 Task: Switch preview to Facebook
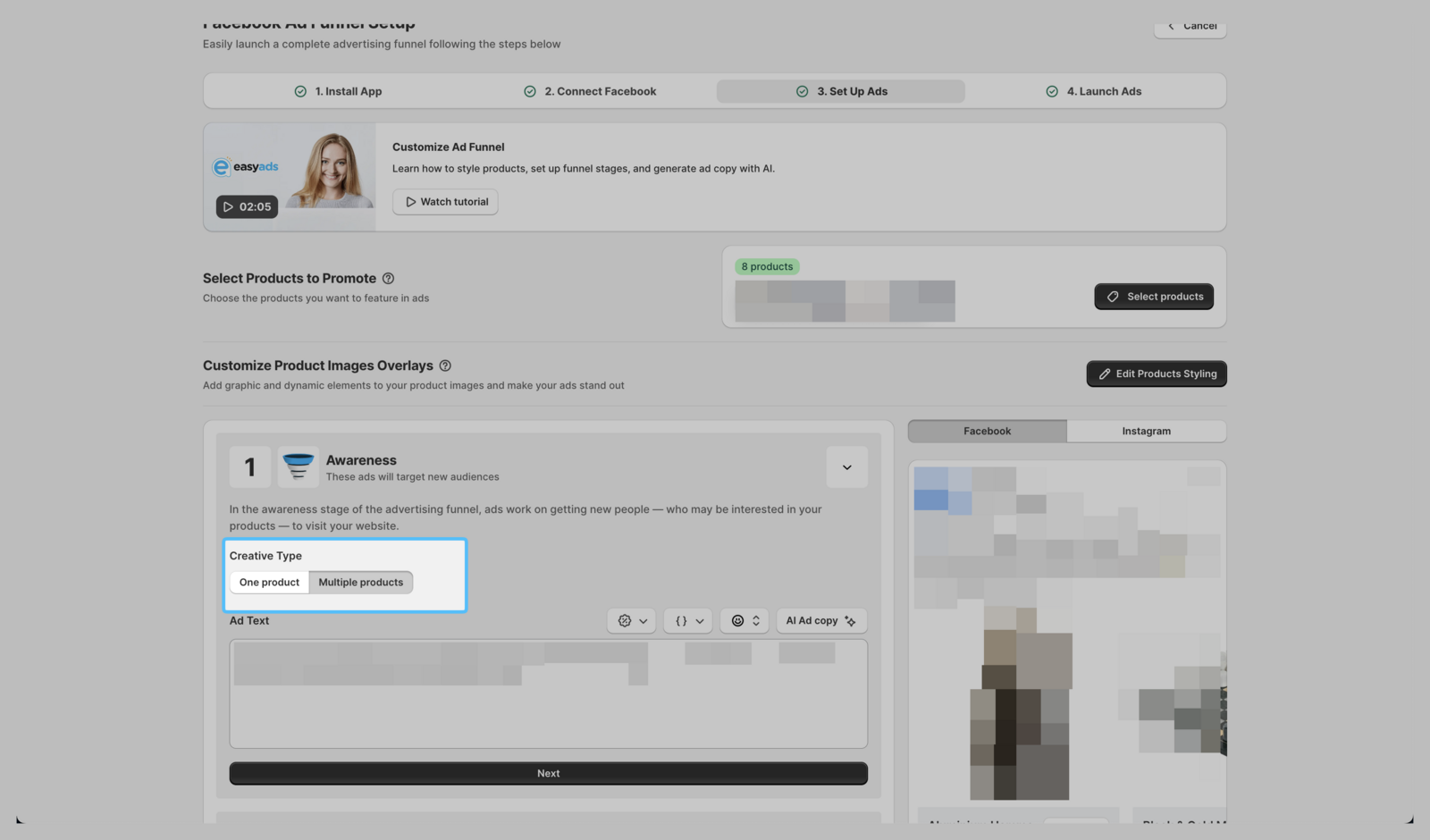987,432
